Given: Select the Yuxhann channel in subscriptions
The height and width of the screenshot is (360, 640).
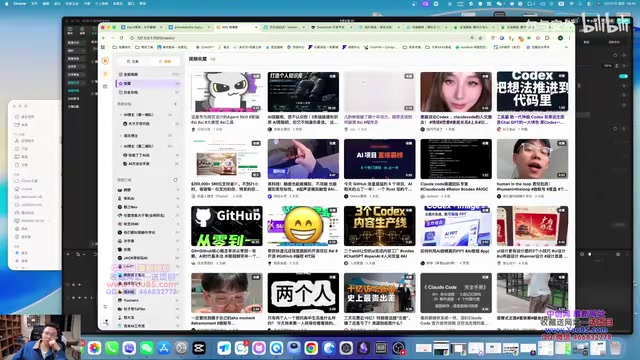Looking at the screenshot, I should click(x=149, y=300).
